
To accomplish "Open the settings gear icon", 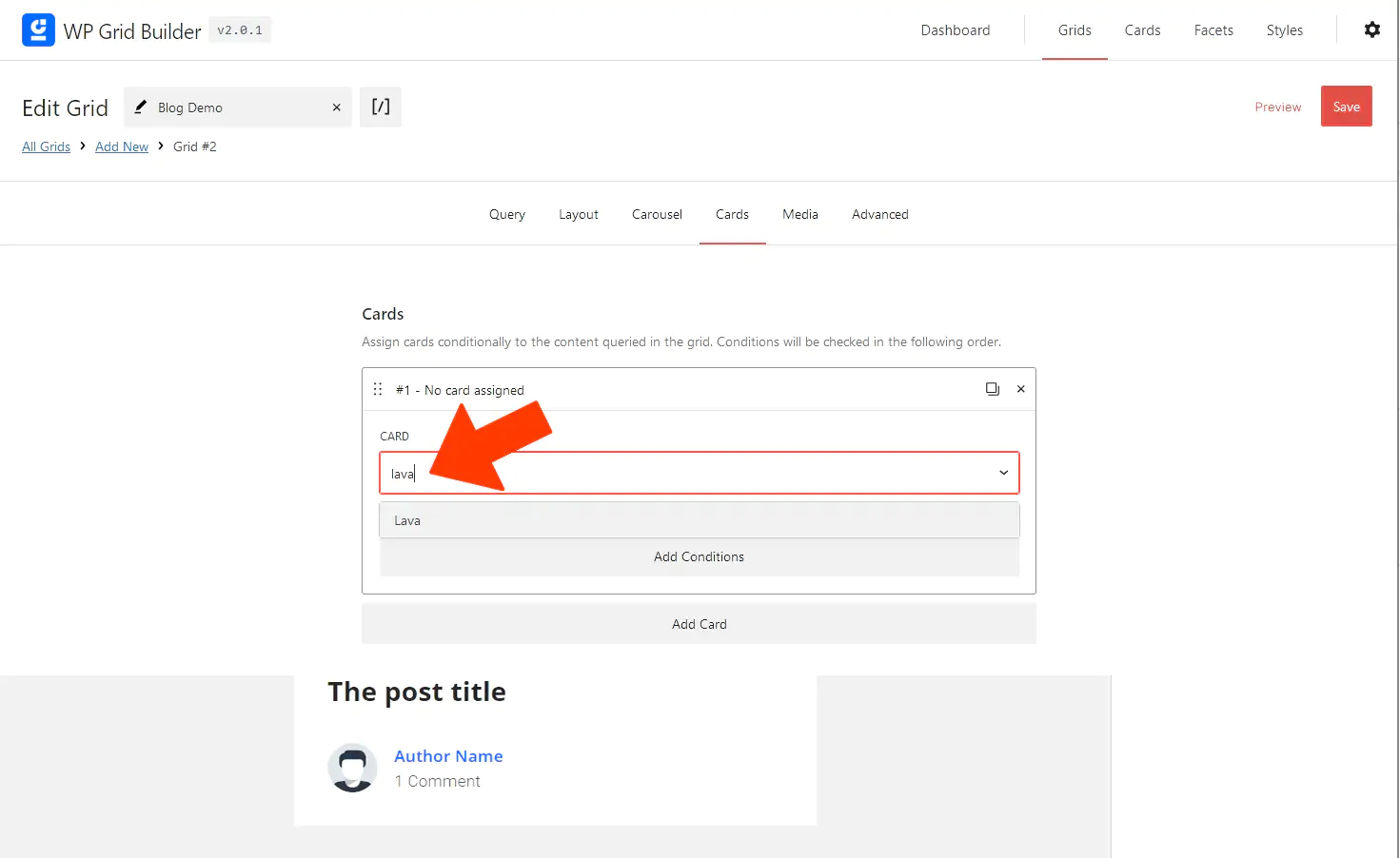I will (x=1371, y=29).
